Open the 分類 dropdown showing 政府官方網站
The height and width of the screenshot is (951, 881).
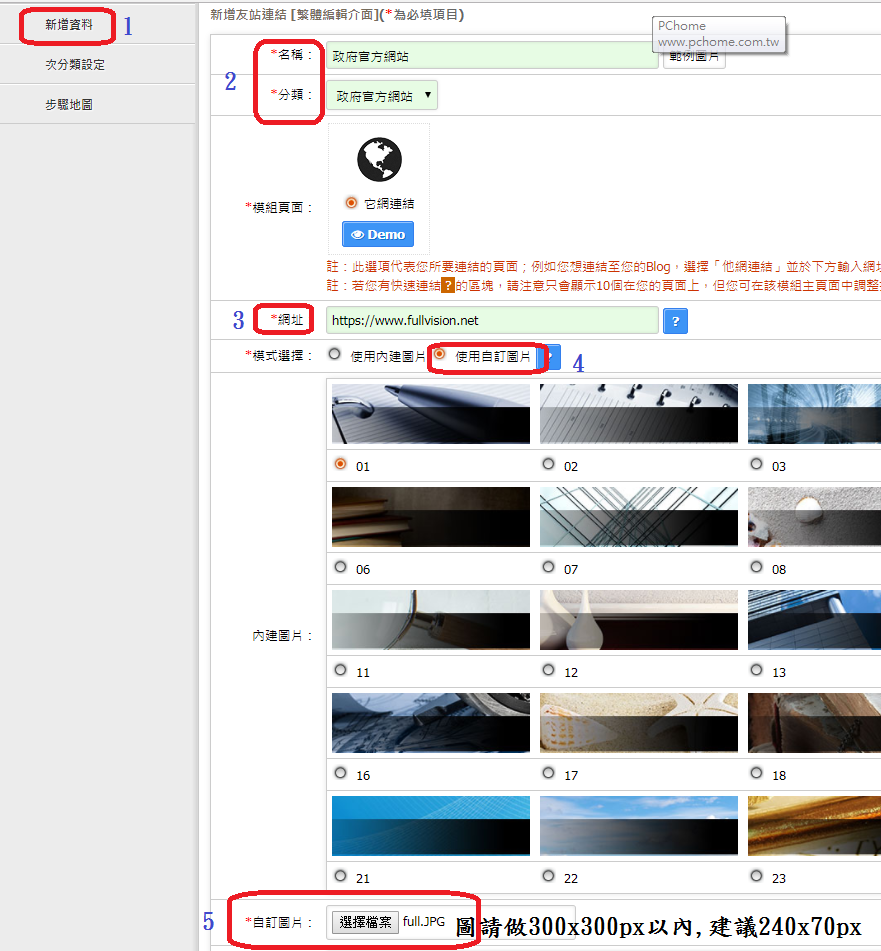click(x=382, y=96)
